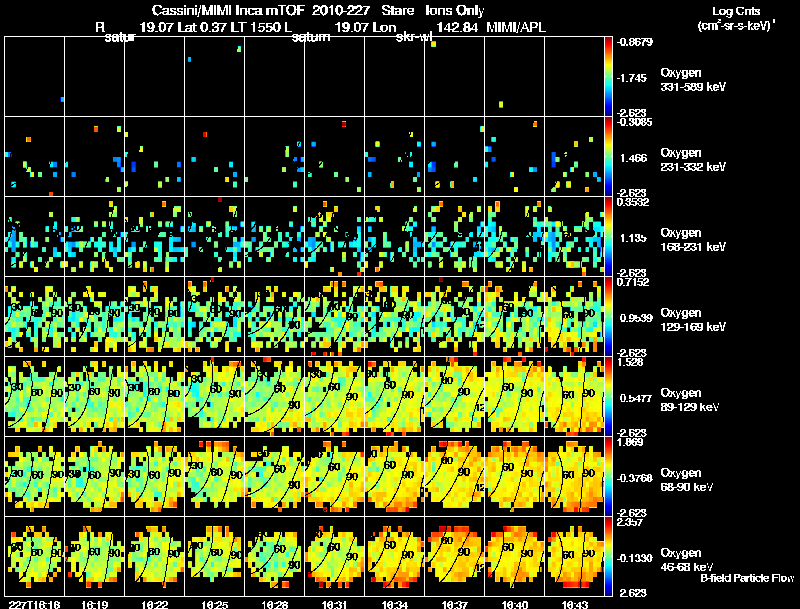Click the bottom 46-68 keV color scale bar
The width and height of the screenshot is (800, 609).
coord(608,556)
